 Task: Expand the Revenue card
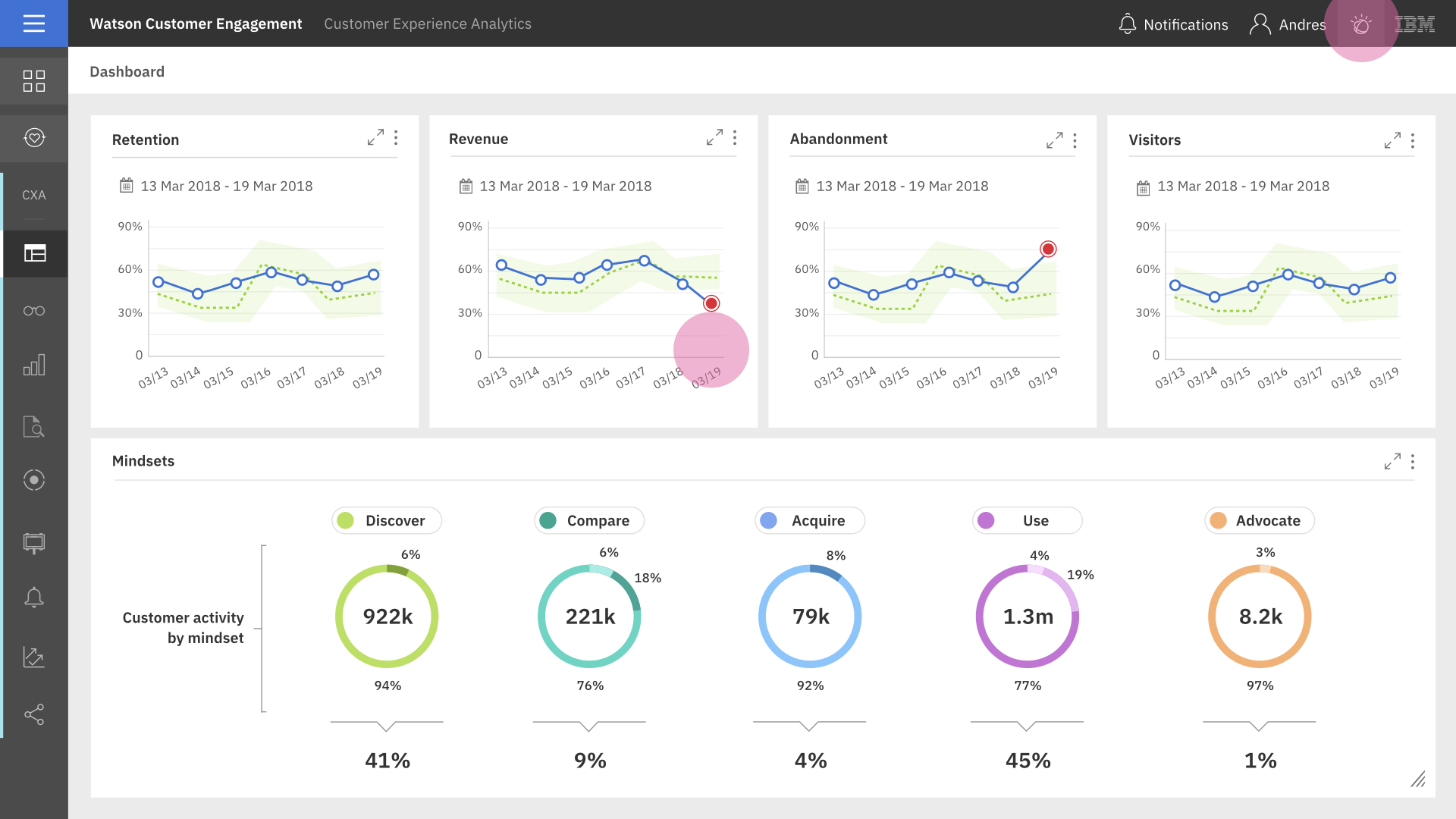pyautogui.click(x=714, y=137)
